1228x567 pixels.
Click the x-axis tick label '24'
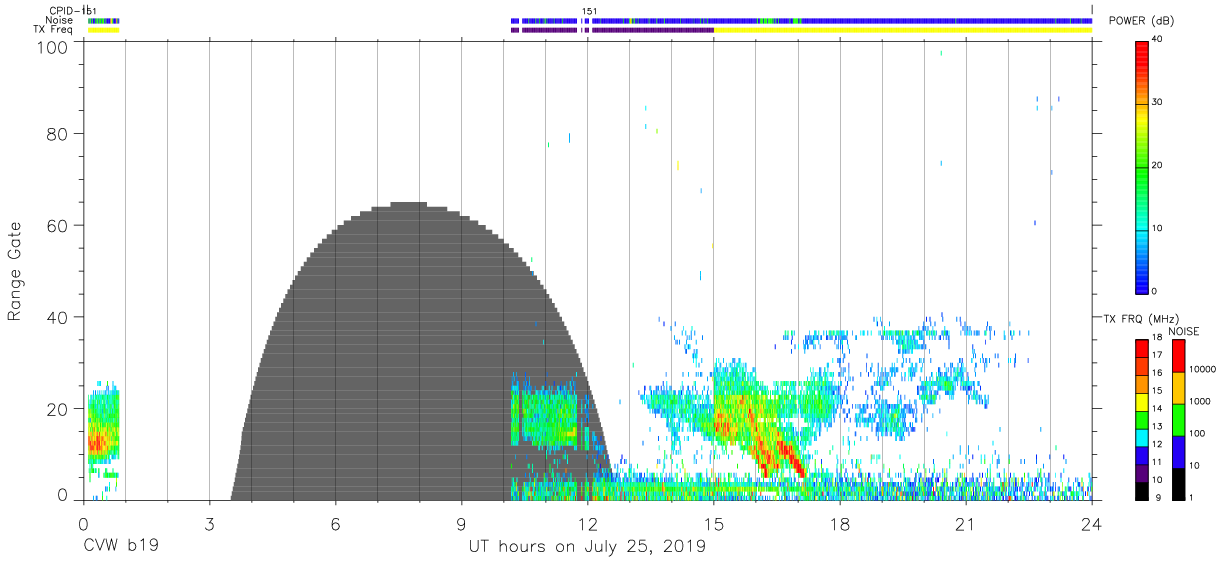(1091, 523)
